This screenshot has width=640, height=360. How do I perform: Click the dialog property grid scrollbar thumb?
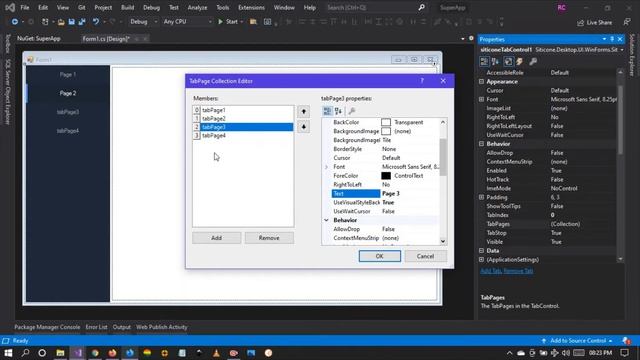[x=443, y=157]
